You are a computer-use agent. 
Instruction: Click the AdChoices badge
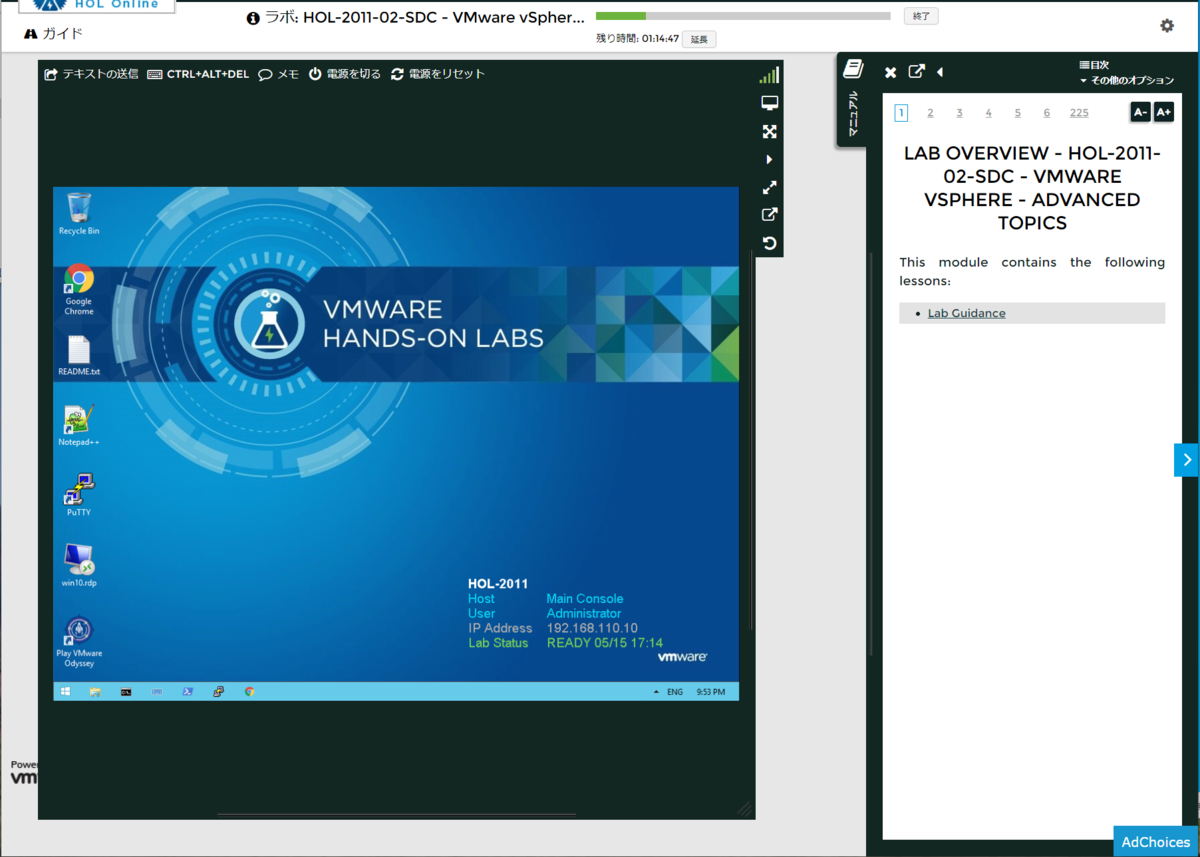pyautogui.click(x=1156, y=842)
